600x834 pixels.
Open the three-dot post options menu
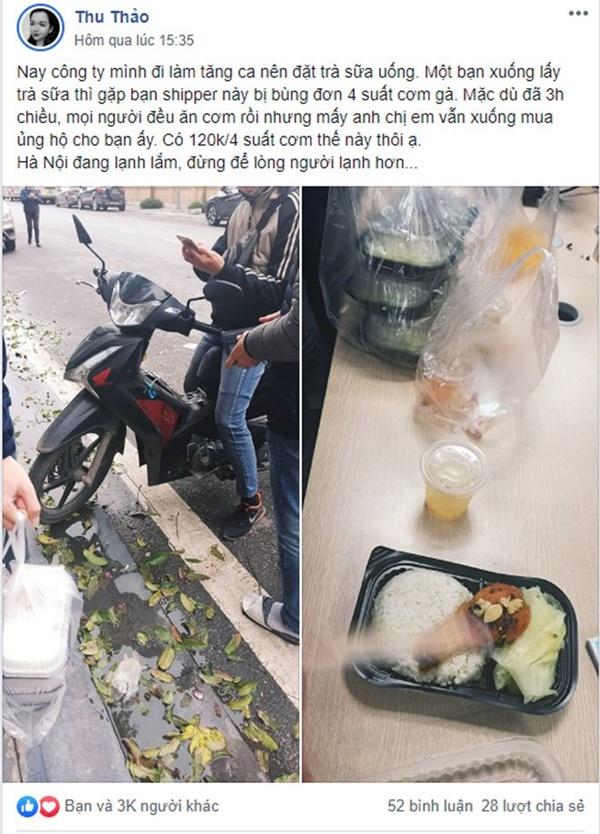(x=578, y=13)
